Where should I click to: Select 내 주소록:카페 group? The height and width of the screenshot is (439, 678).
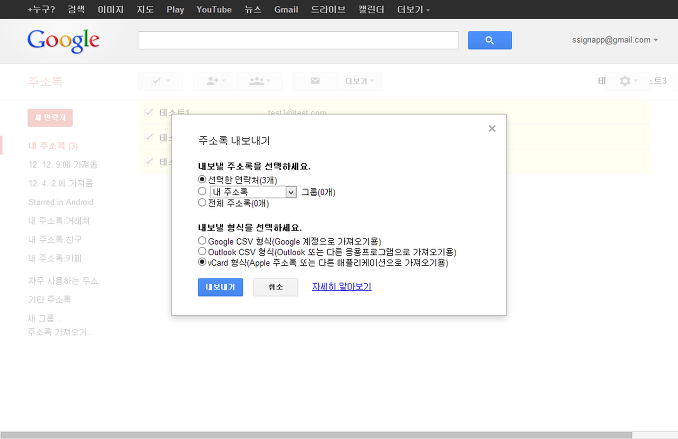coord(55,258)
